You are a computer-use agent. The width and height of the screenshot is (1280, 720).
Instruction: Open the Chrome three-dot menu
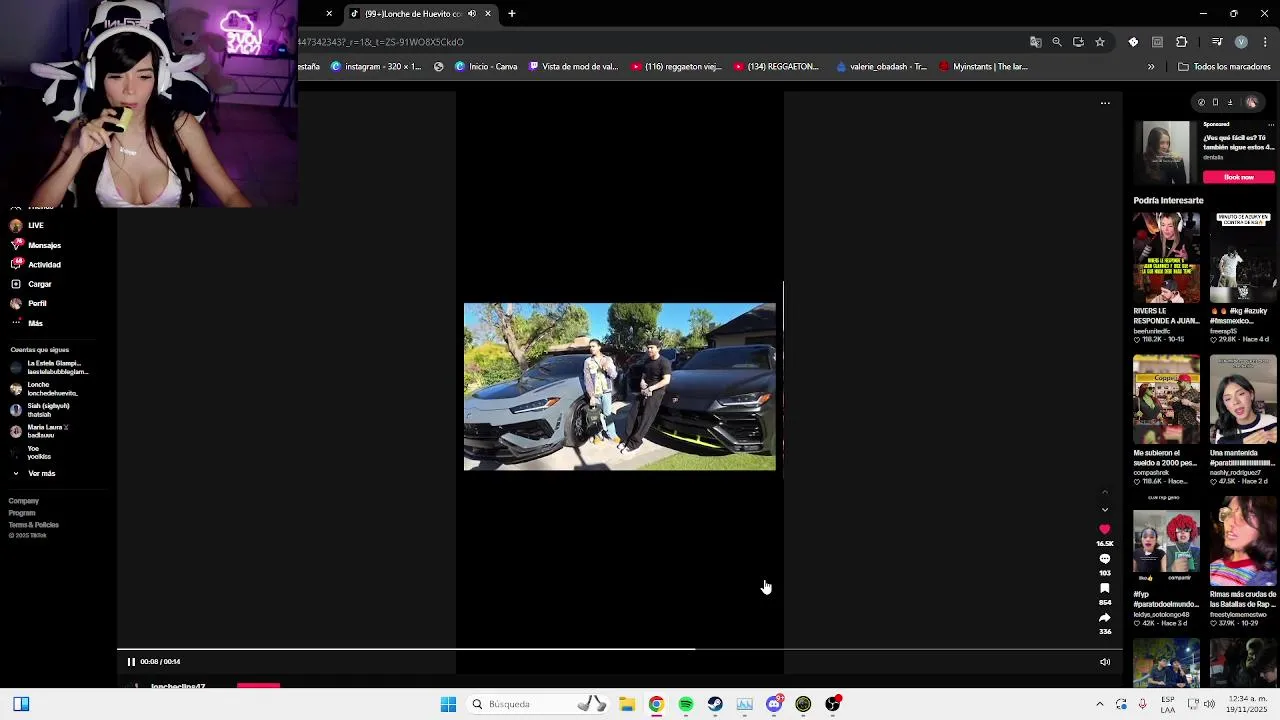pyautogui.click(x=1265, y=42)
